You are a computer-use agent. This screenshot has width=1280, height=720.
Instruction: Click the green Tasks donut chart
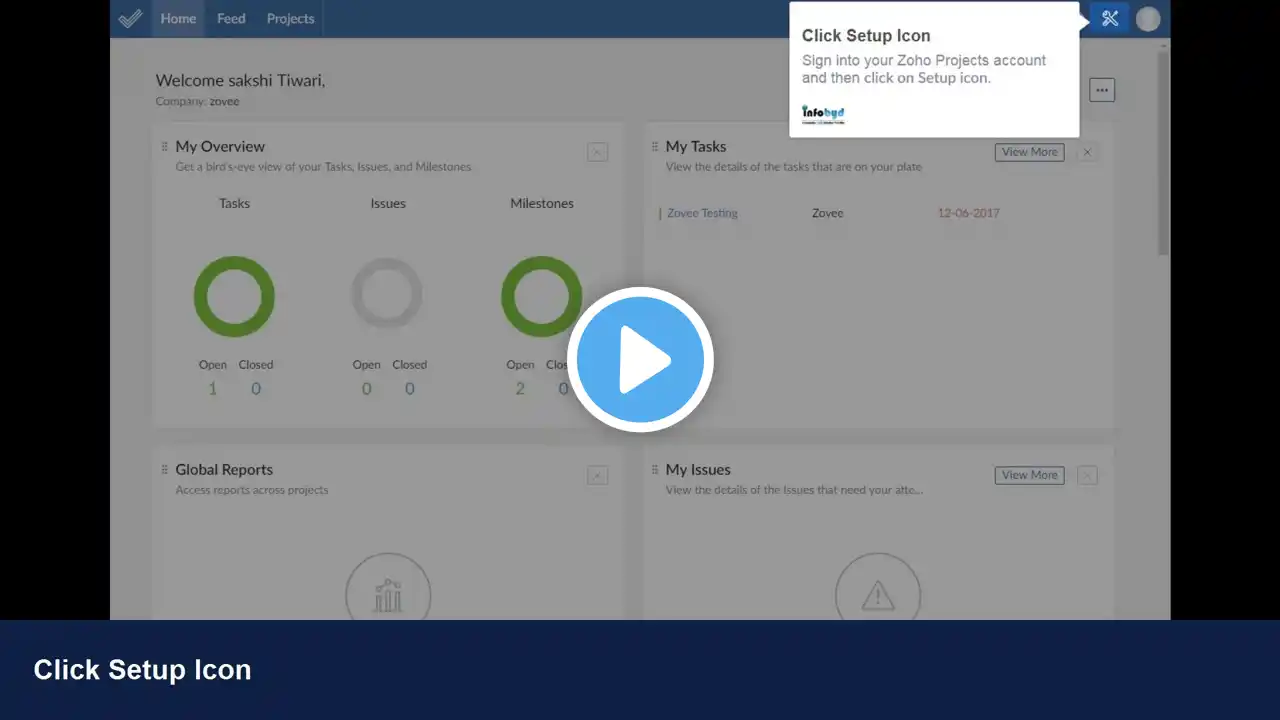click(x=234, y=296)
